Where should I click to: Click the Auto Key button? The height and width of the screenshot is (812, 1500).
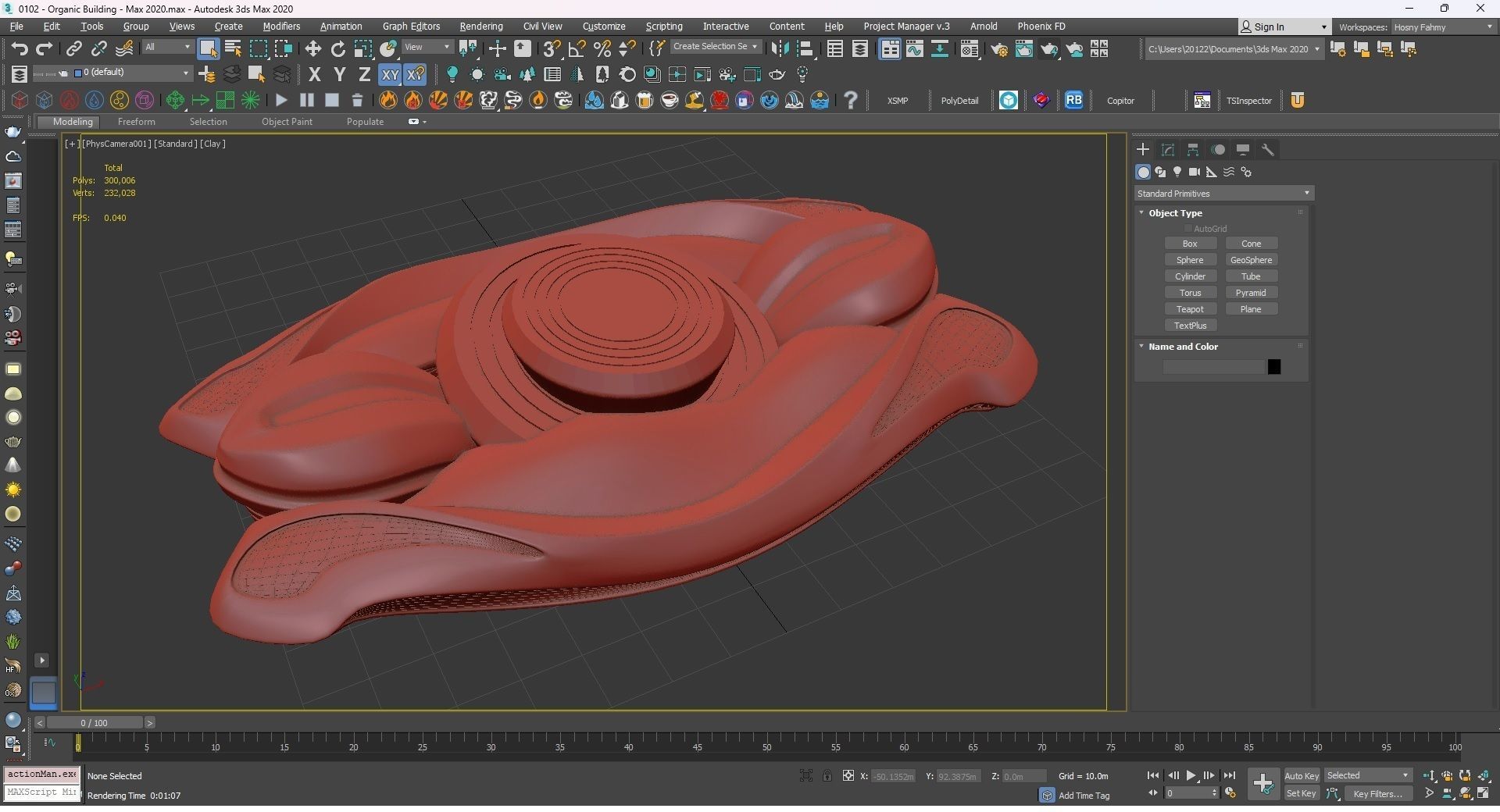tap(1302, 776)
